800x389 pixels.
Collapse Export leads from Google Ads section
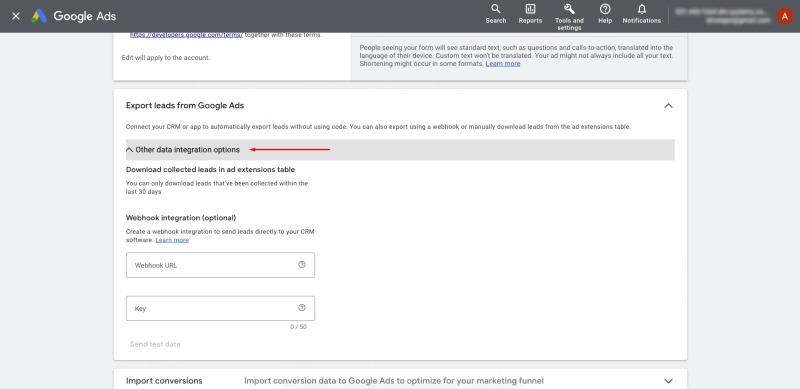pos(668,106)
